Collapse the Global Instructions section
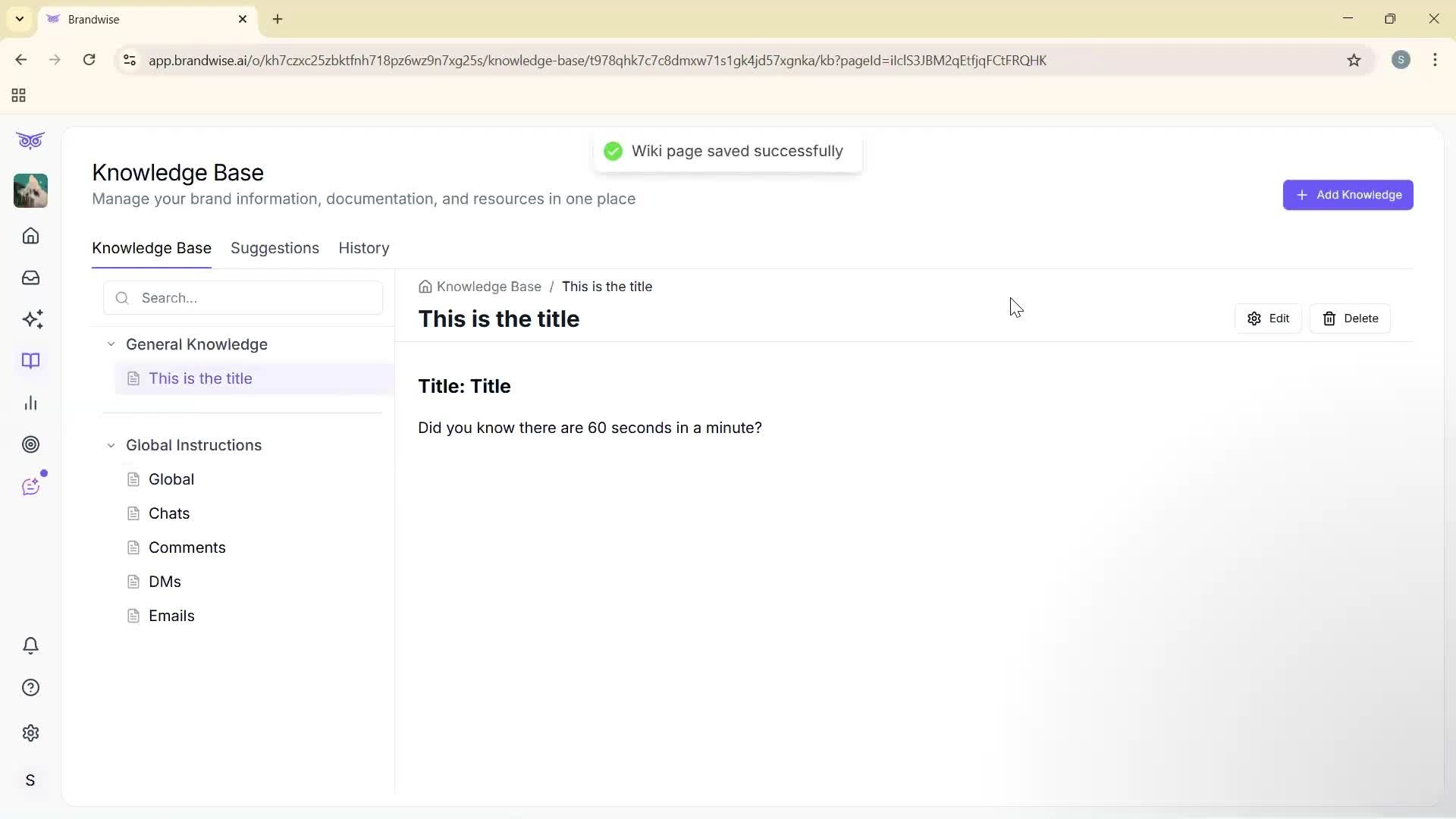 (111, 445)
